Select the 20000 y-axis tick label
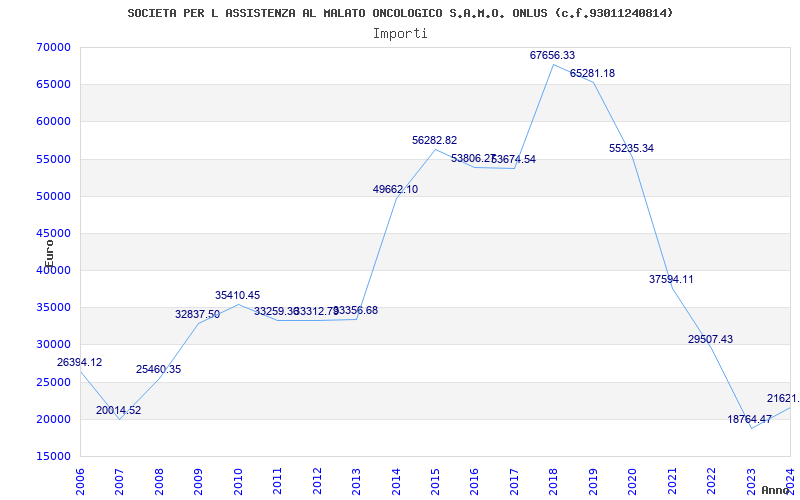The image size is (800, 500). 54,419
